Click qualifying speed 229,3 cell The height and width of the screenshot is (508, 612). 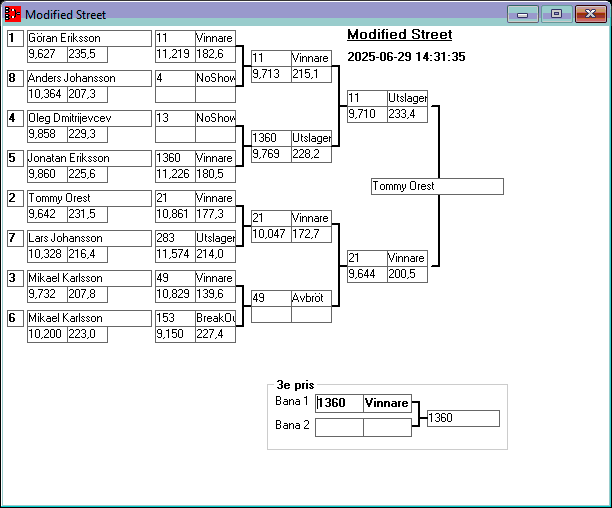(87, 134)
